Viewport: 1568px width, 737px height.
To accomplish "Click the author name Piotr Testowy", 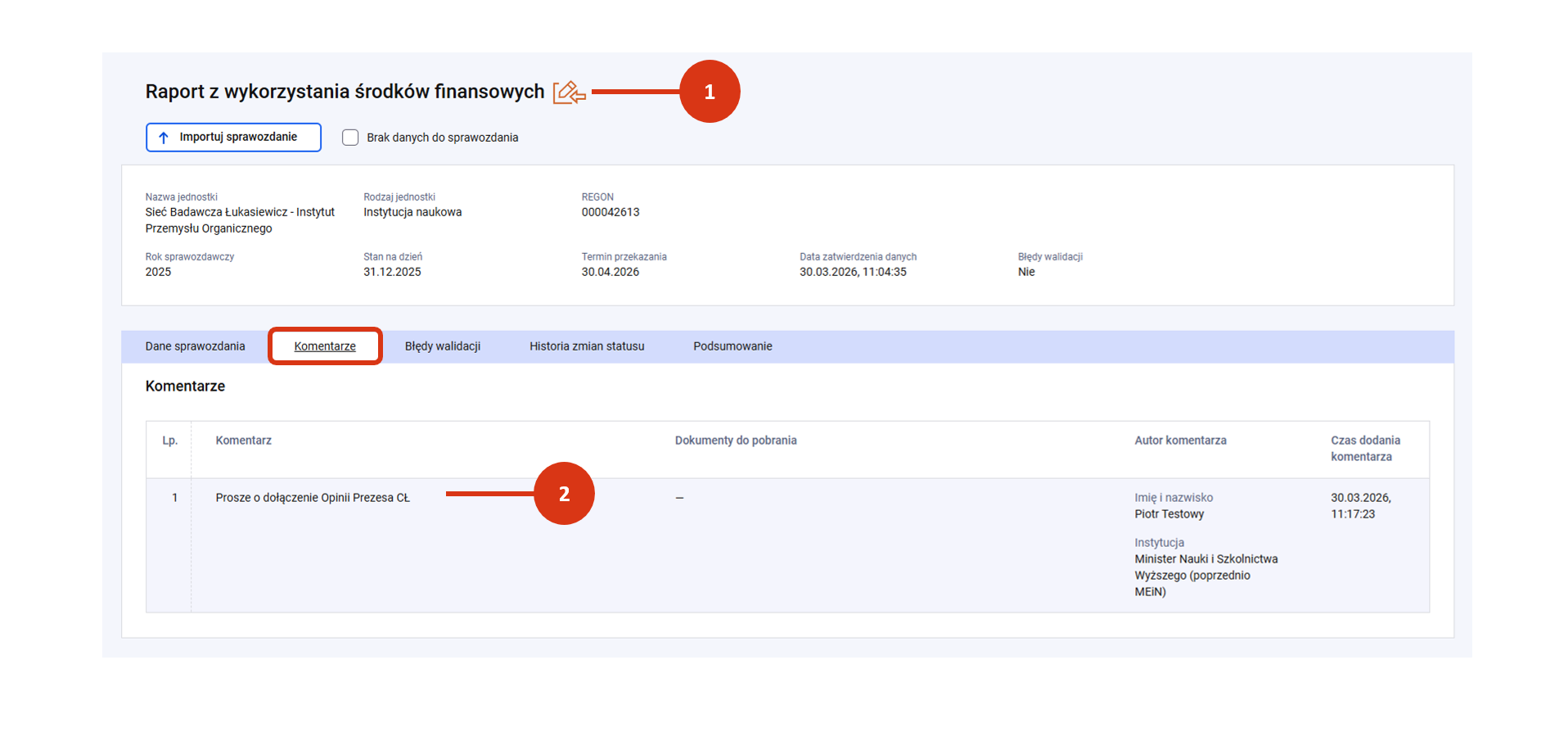I will coord(1169,514).
